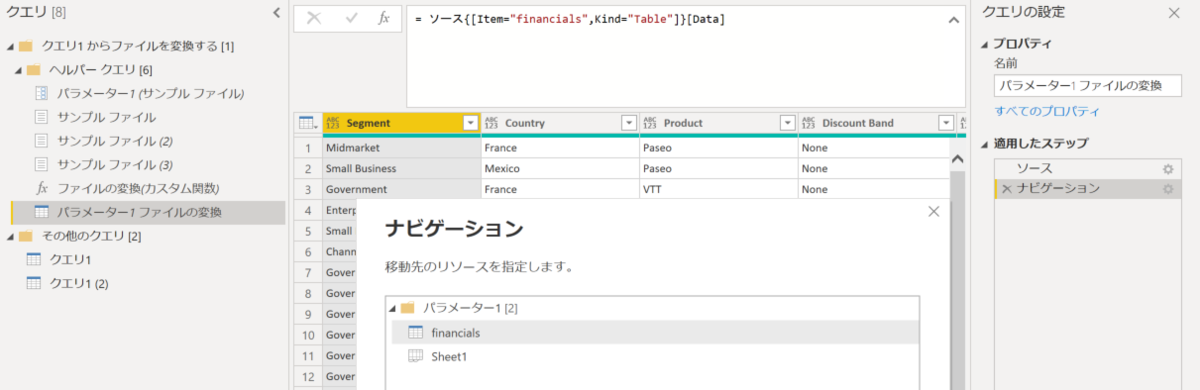Click Mexico cell in row 2
This screenshot has height=390, width=1200.
[560, 168]
